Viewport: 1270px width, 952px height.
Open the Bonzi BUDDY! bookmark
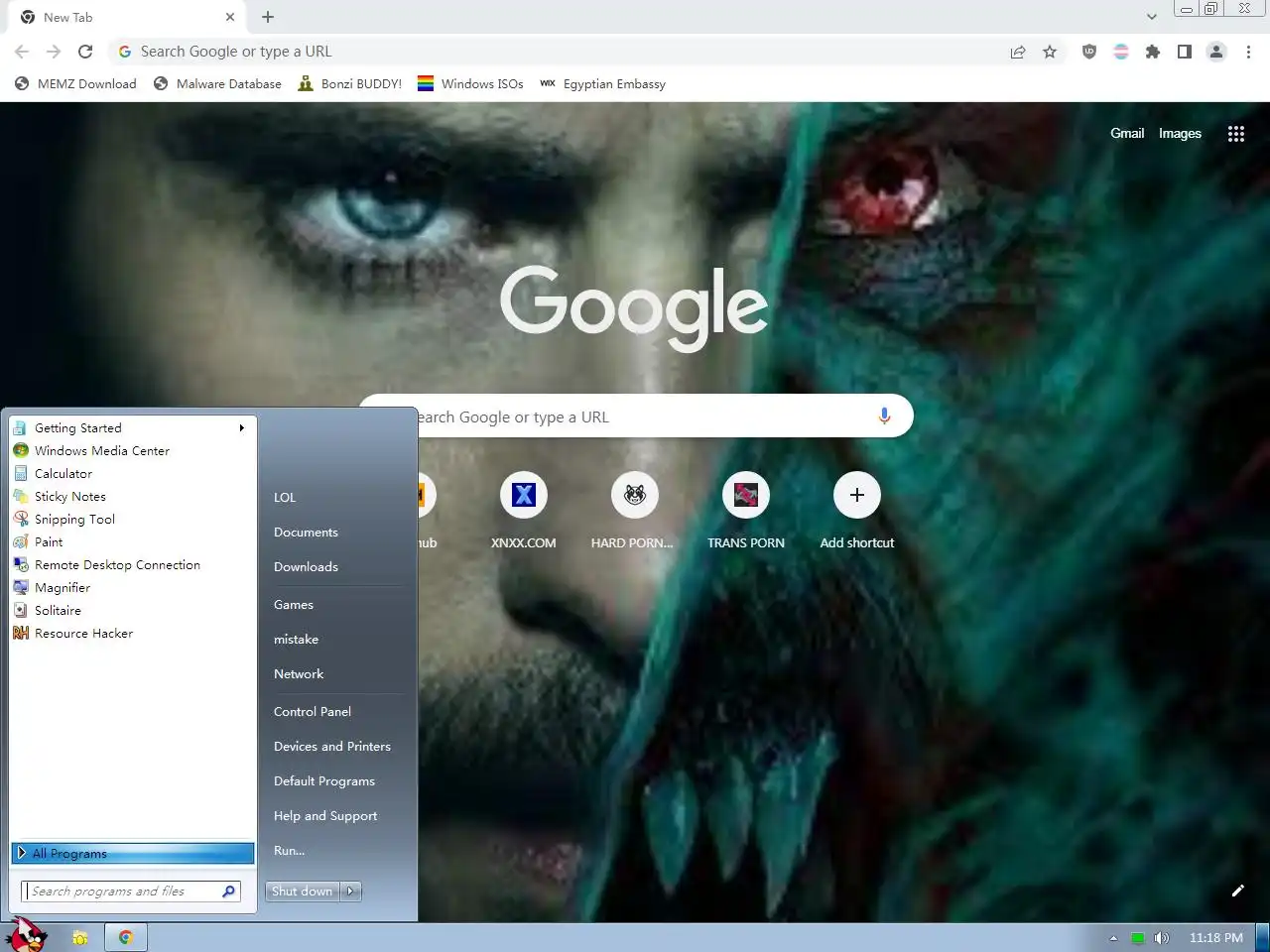tap(349, 84)
